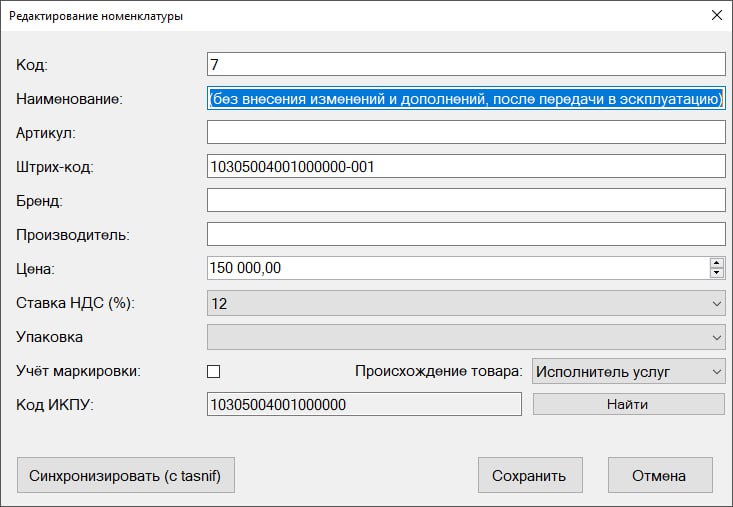
Task: Focus the empty Артикул field
Action: (465, 132)
